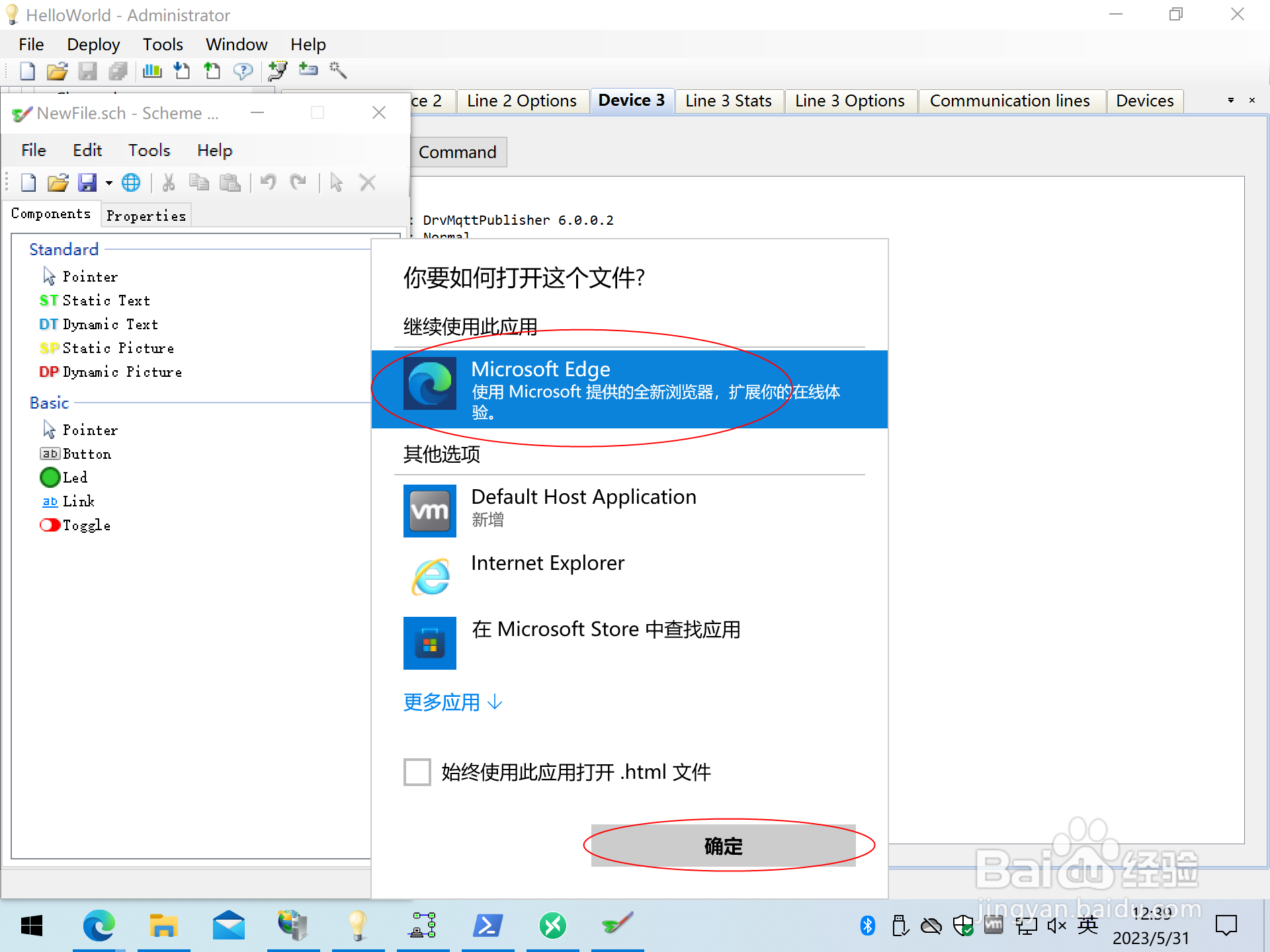
Task: Click New file icon in Administrator toolbar
Action: point(28,71)
